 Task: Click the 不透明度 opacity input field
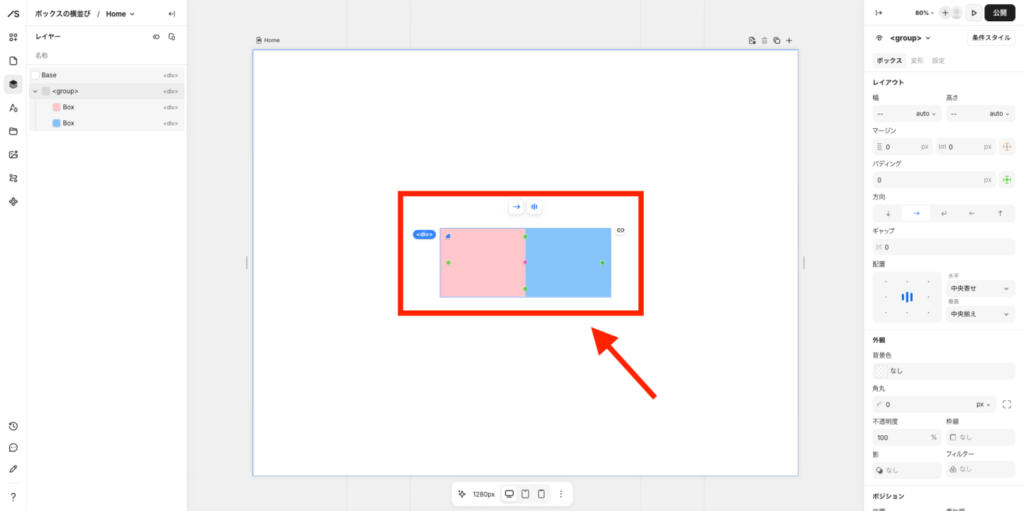point(900,437)
